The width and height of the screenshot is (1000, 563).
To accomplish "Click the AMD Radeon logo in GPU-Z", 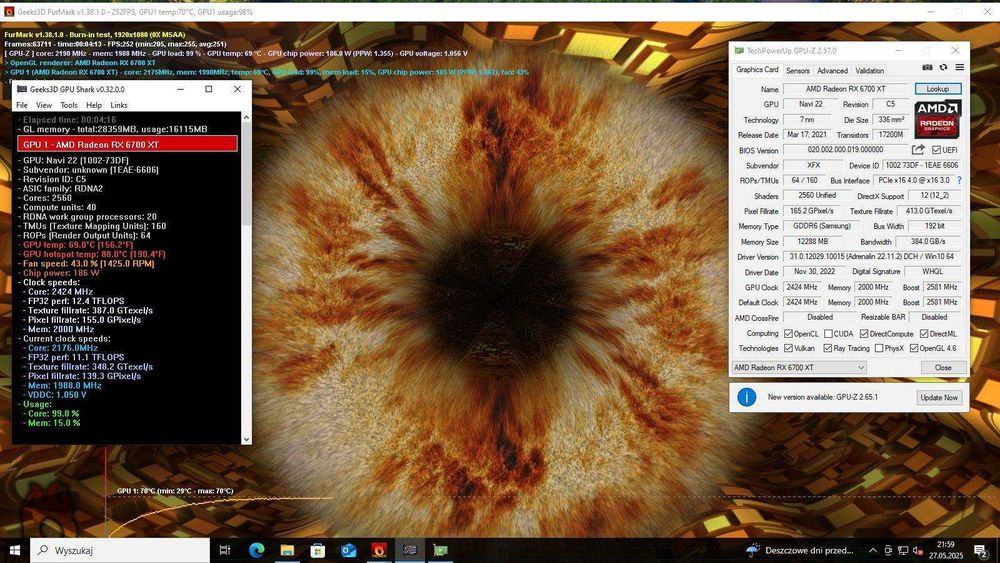I will click(x=938, y=119).
